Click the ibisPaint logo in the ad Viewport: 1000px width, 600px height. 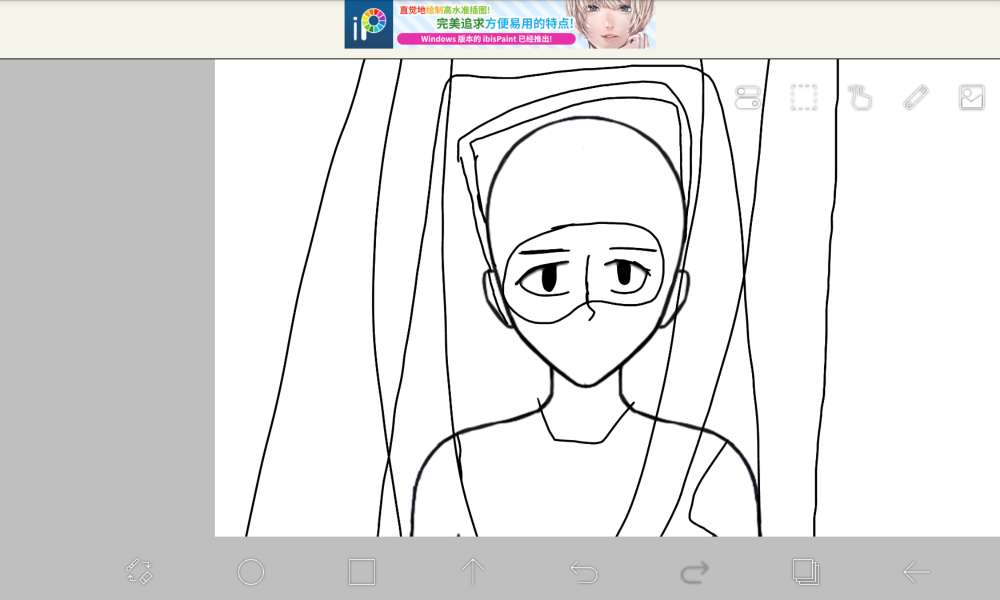point(369,24)
